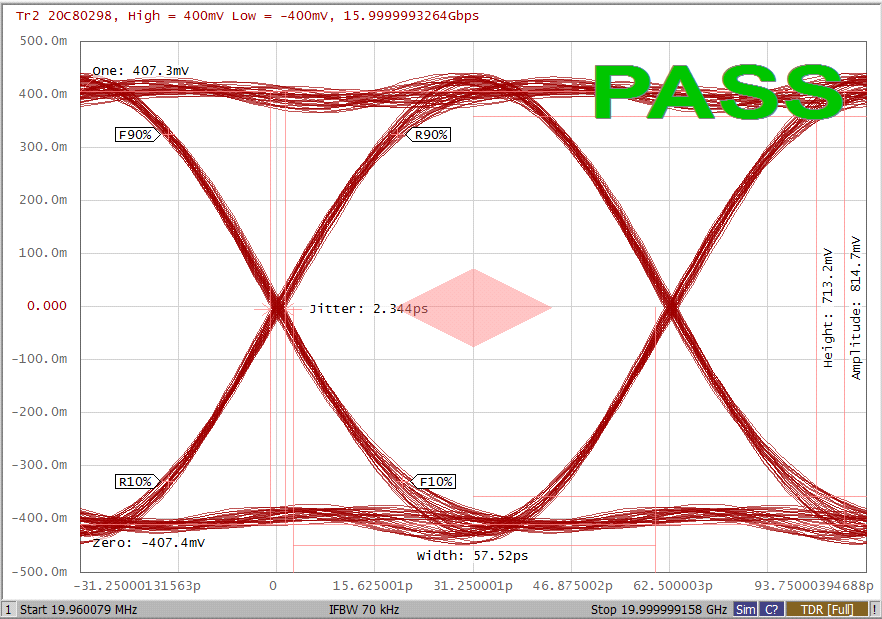
Task: Click the Jitter 2.344ps readout
Action: (368, 309)
